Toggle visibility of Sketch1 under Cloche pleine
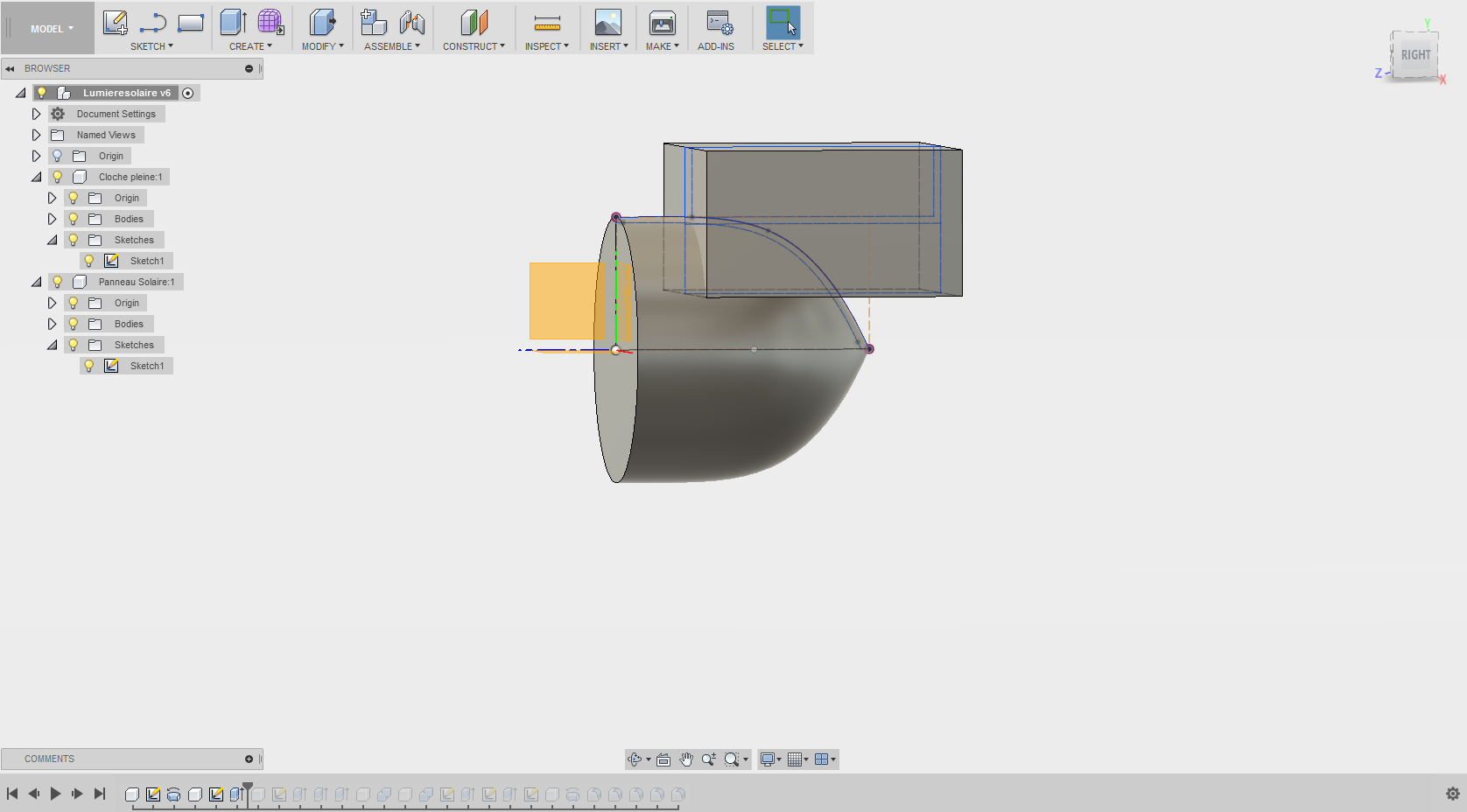The height and width of the screenshot is (812, 1467). pyautogui.click(x=88, y=261)
